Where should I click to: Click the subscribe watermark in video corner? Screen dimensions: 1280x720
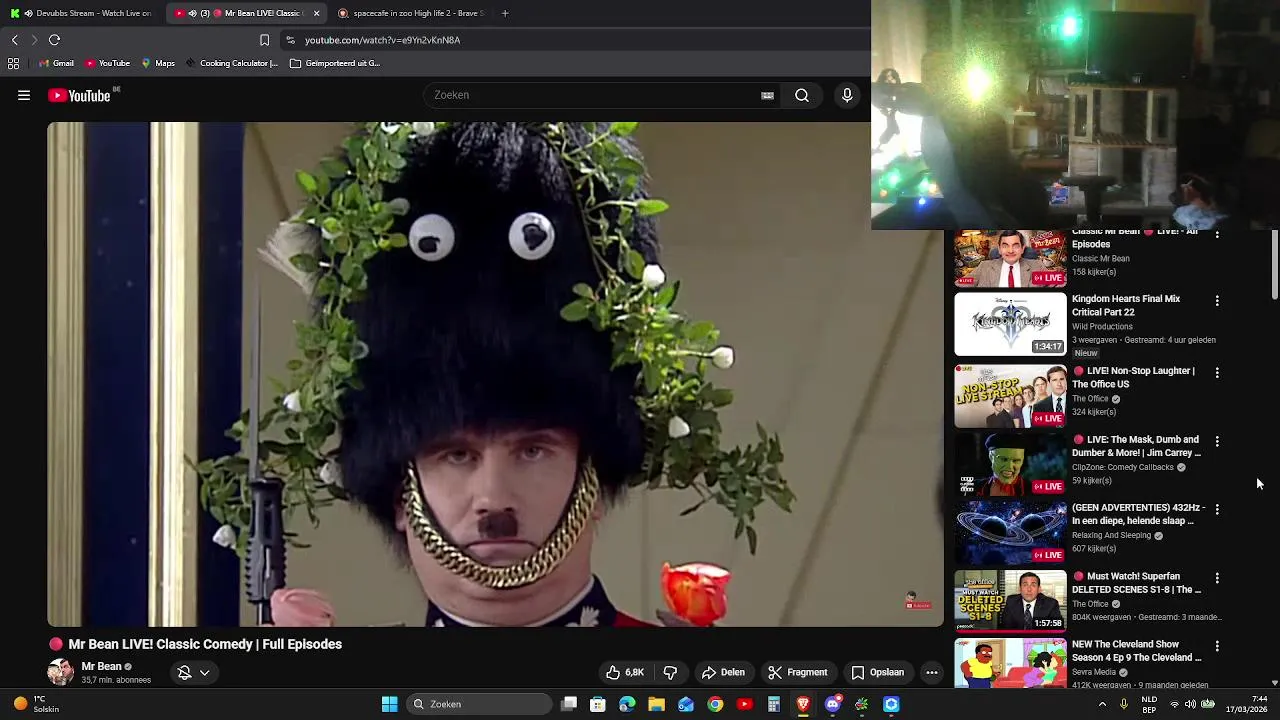[x=916, y=600]
